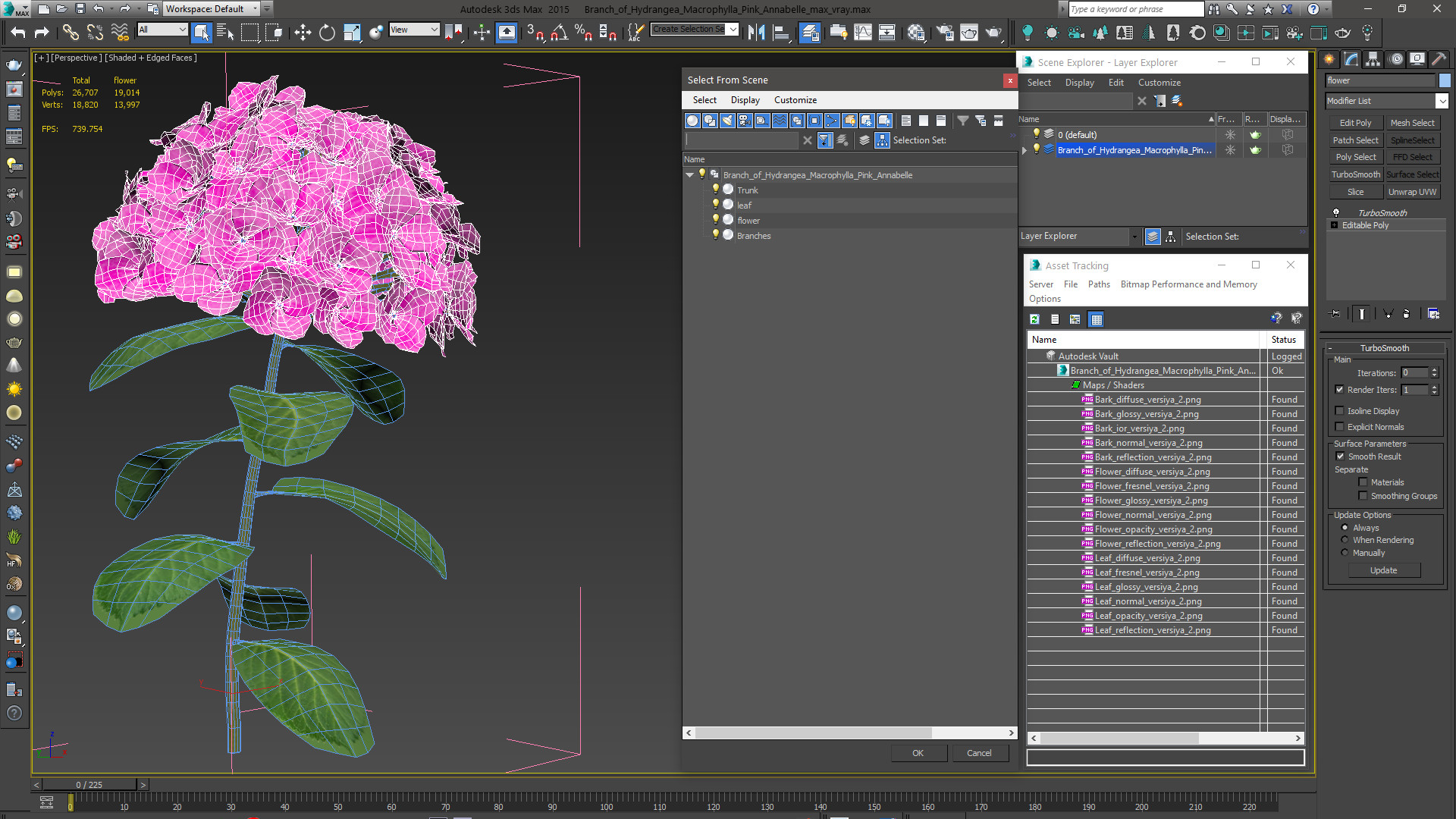Toggle visibility bulb of leaf object
Image resolution: width=1456 pixels, height=819 pixels.
pyautogui.click(x=714, y=205)
